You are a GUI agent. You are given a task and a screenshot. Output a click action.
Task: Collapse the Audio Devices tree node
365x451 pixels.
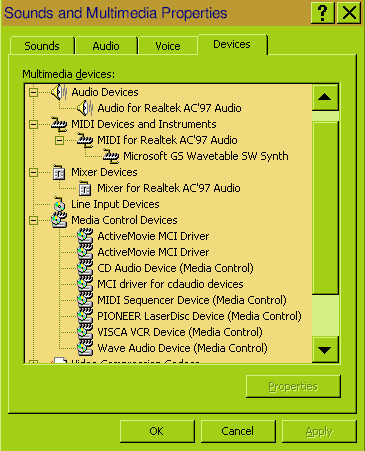(33, 92)
